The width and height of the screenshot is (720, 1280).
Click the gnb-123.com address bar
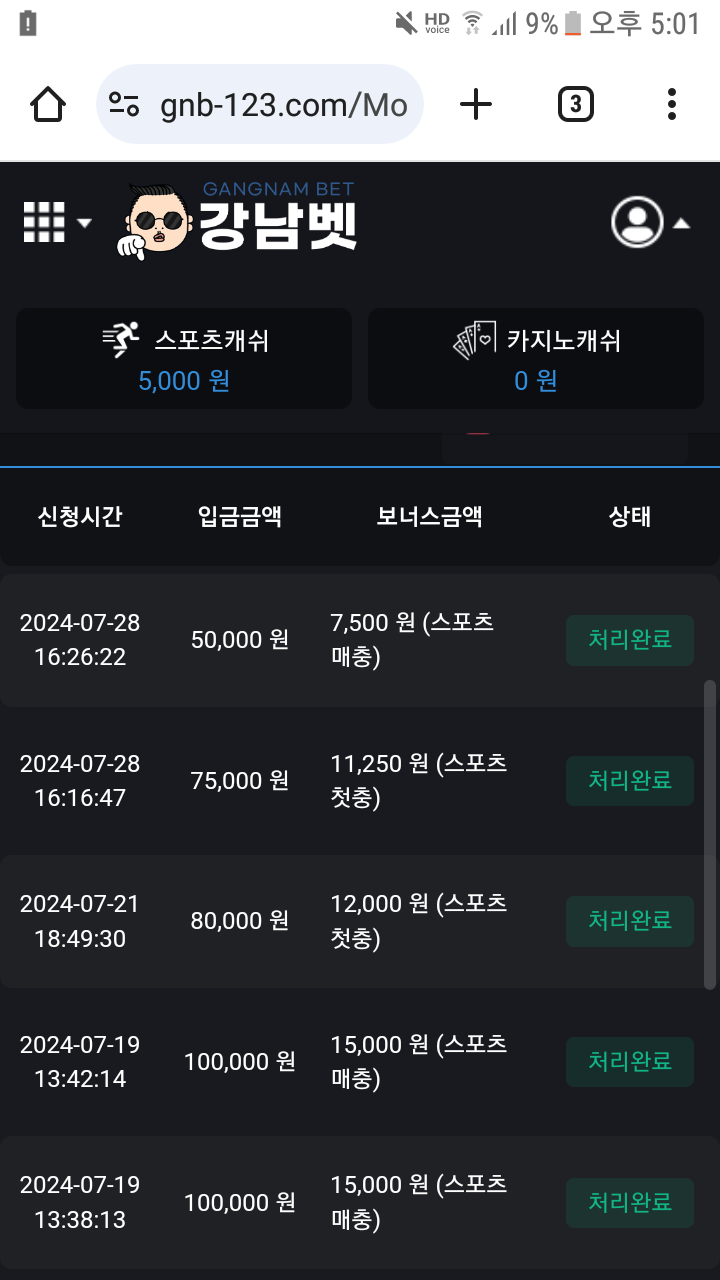pyautogui.click(x=282, y=105)
